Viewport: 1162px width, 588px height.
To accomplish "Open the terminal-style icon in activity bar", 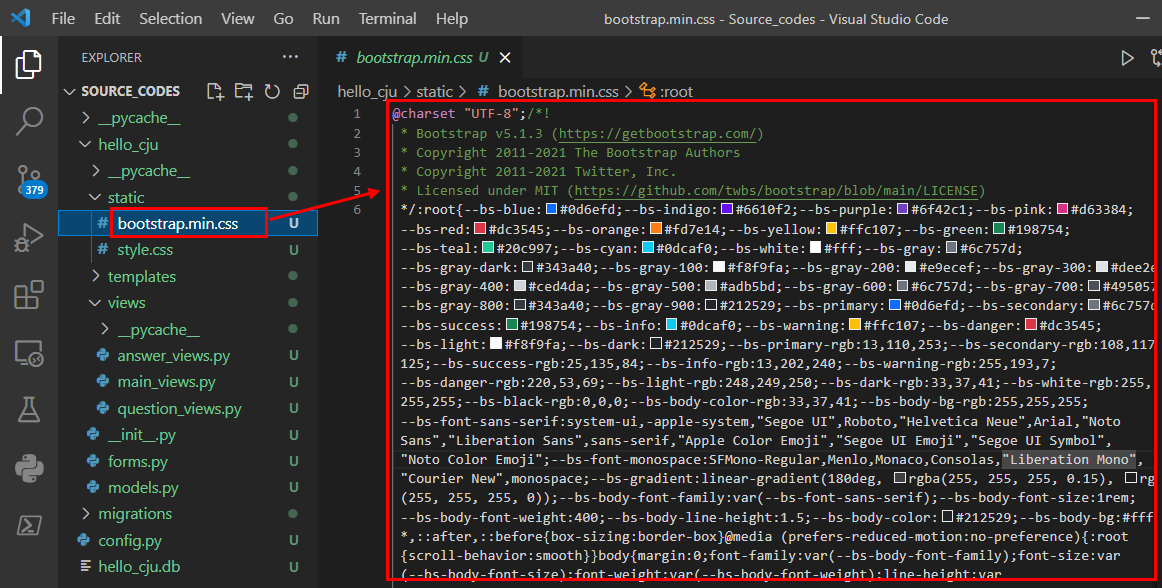I will click(x=28, y=526).
